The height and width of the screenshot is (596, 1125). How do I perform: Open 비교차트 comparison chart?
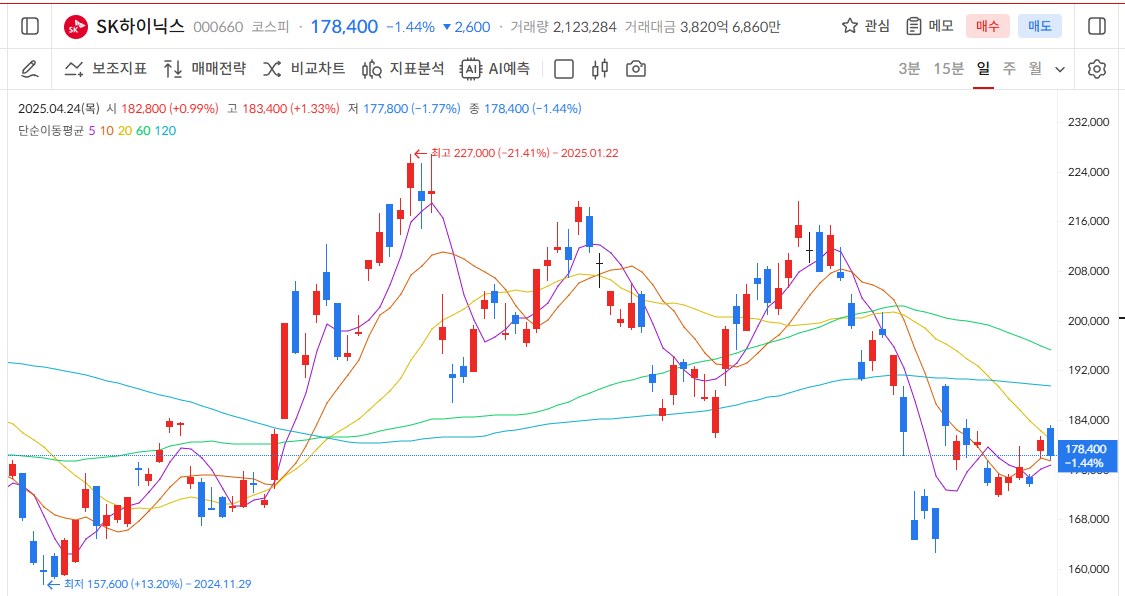pos(303,69)
